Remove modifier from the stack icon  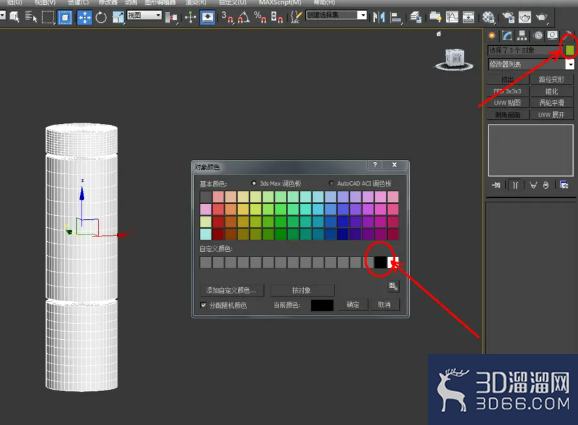pos(546,185)
